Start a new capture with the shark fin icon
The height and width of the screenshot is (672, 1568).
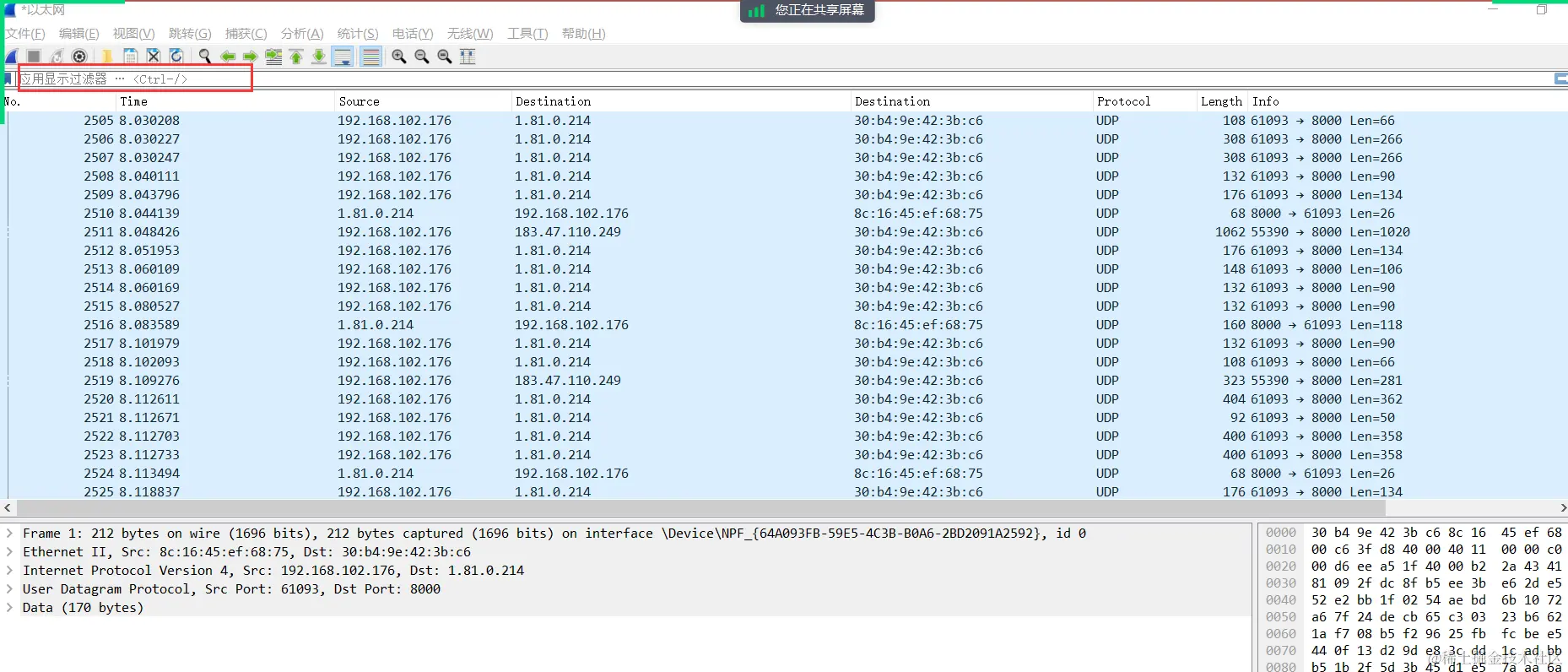(x=12, y=57)
